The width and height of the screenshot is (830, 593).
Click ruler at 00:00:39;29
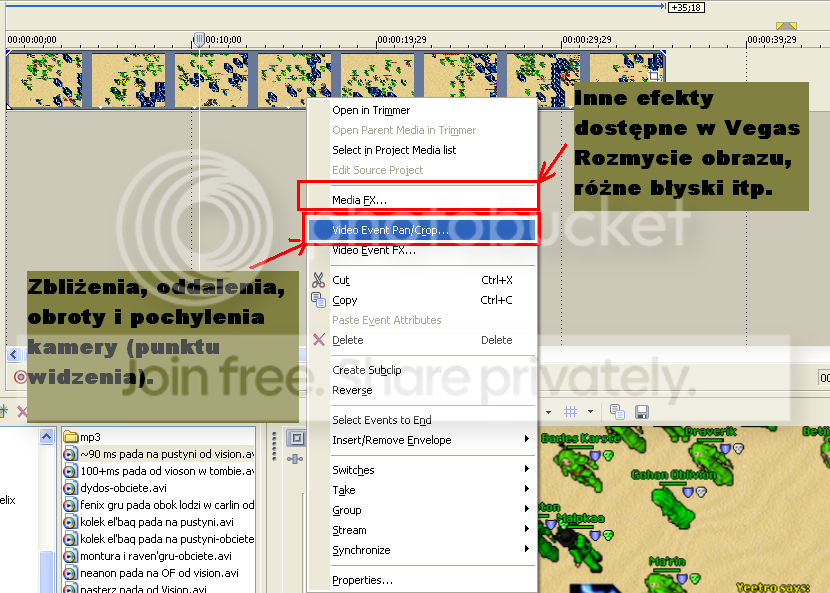tap(772, 40)
